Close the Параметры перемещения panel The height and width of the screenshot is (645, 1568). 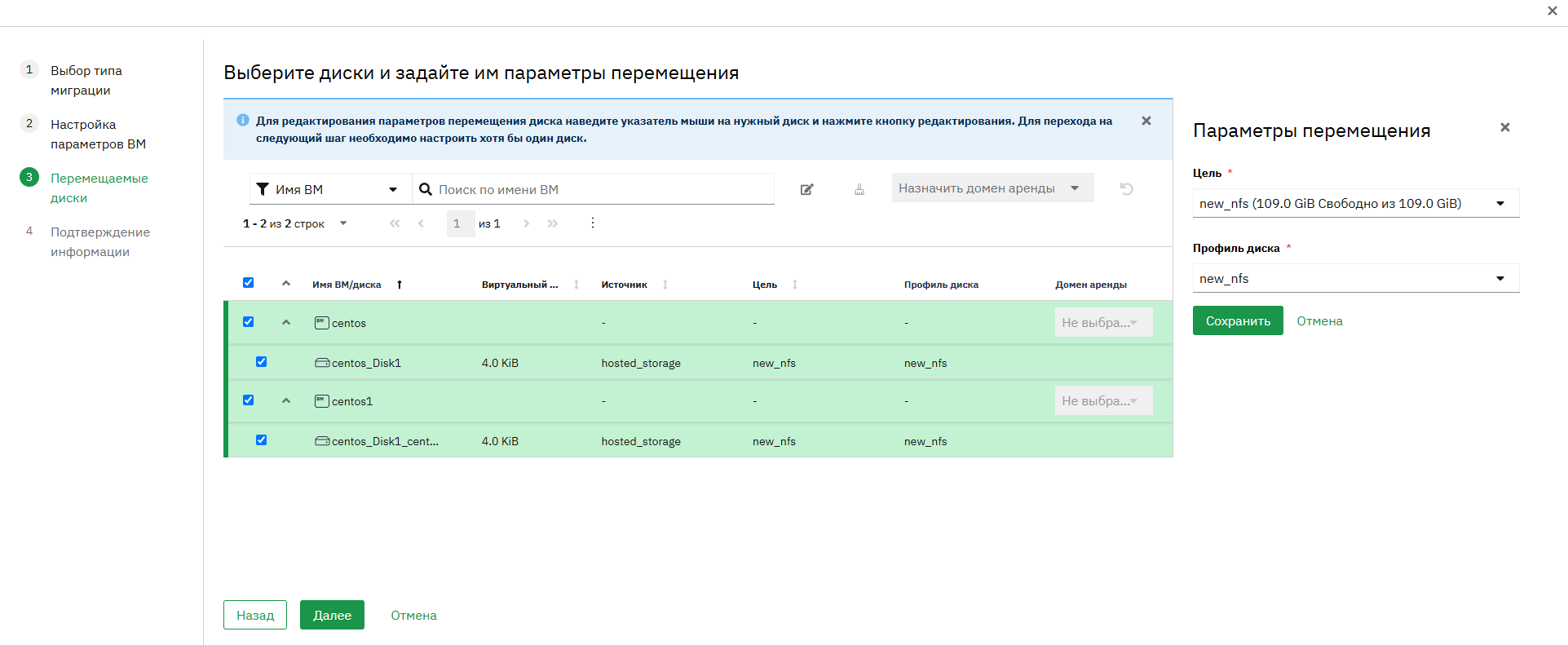coord(1505,127)
